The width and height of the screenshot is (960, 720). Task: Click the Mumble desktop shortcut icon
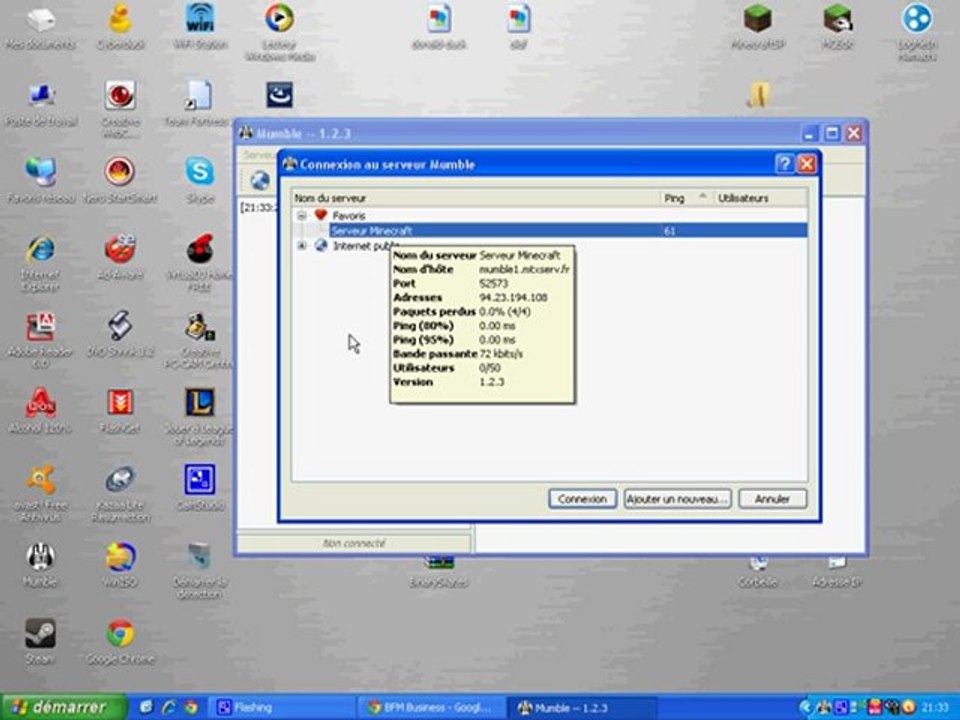click(40, 557)
